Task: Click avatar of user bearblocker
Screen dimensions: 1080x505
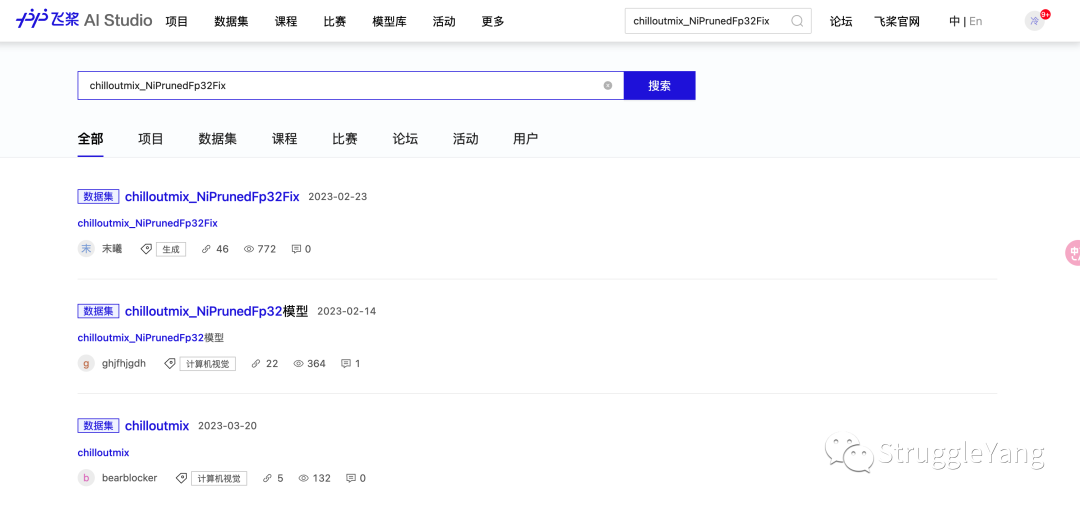Action: coord(86,477)
